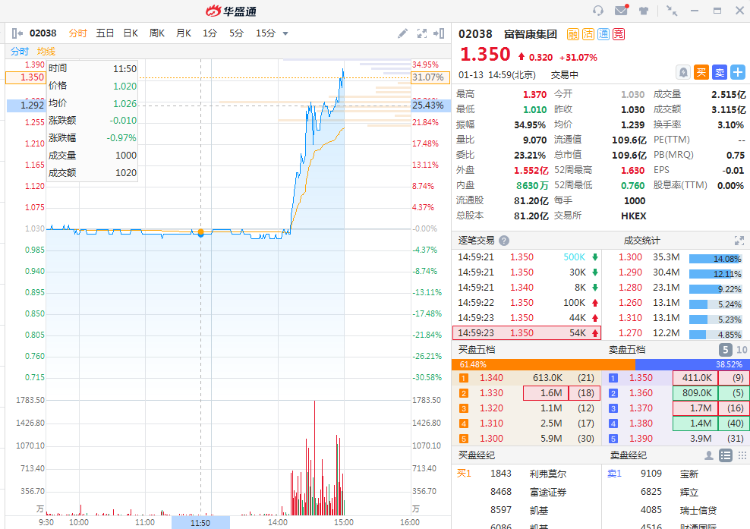Open help for 逐笔交易
The width and height of the screenshot is (750, 529).
(504, 241)
